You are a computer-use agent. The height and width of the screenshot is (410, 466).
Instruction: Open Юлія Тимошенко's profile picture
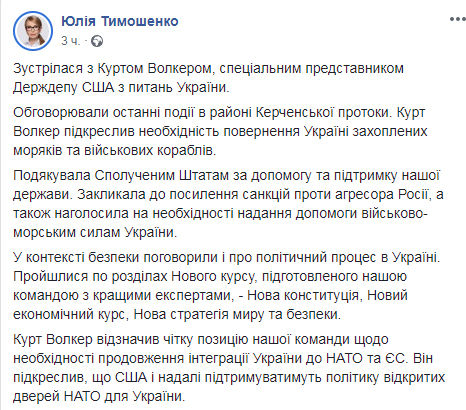[x=33, y=30]
